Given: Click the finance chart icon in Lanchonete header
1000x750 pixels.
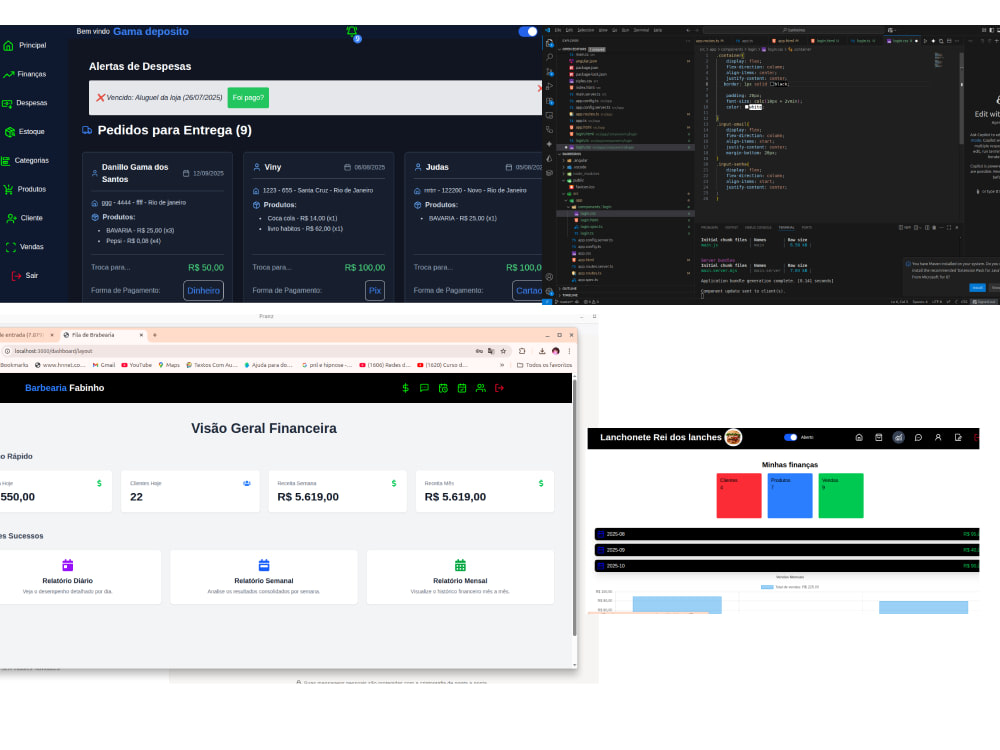Looking at the screenshot, I should [899, 438].
